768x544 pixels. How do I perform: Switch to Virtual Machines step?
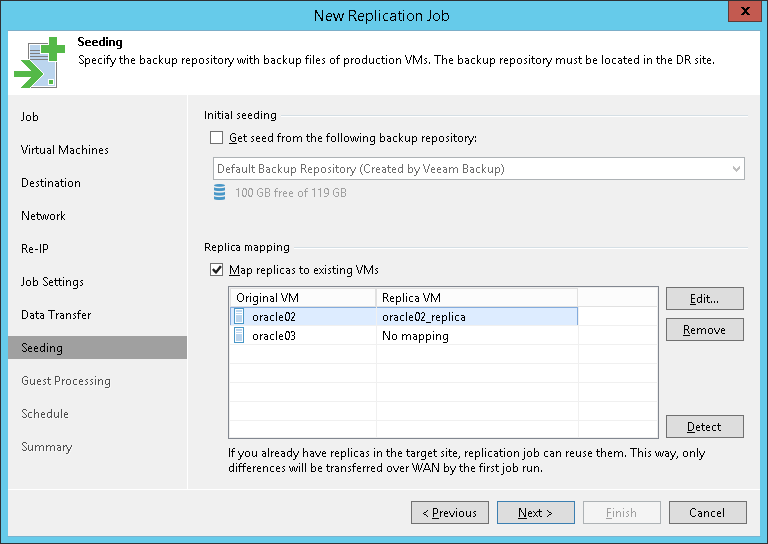click(65, 150)
